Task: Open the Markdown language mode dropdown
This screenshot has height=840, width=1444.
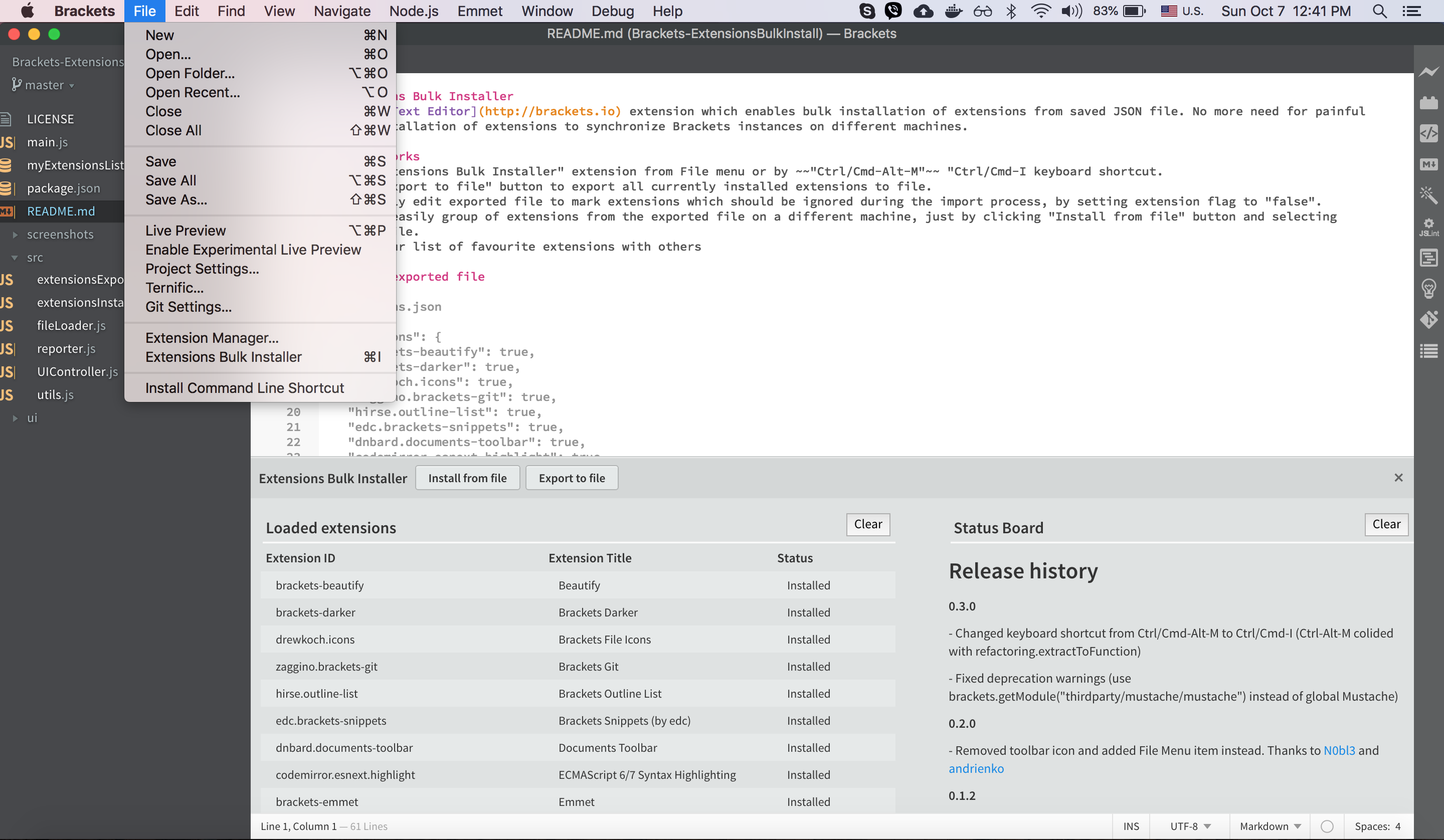Action: [x=1271, y=826]
